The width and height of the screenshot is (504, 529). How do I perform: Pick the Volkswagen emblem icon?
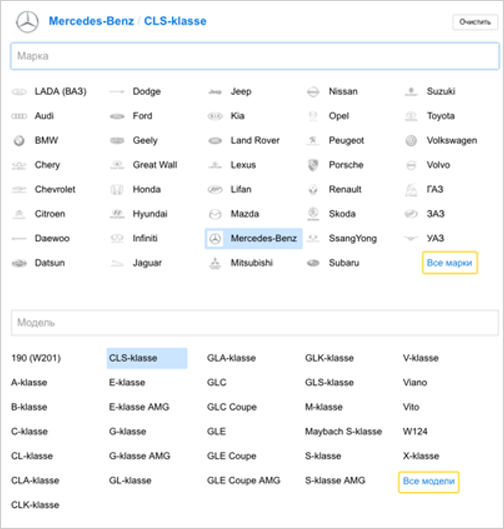(411, 140)
